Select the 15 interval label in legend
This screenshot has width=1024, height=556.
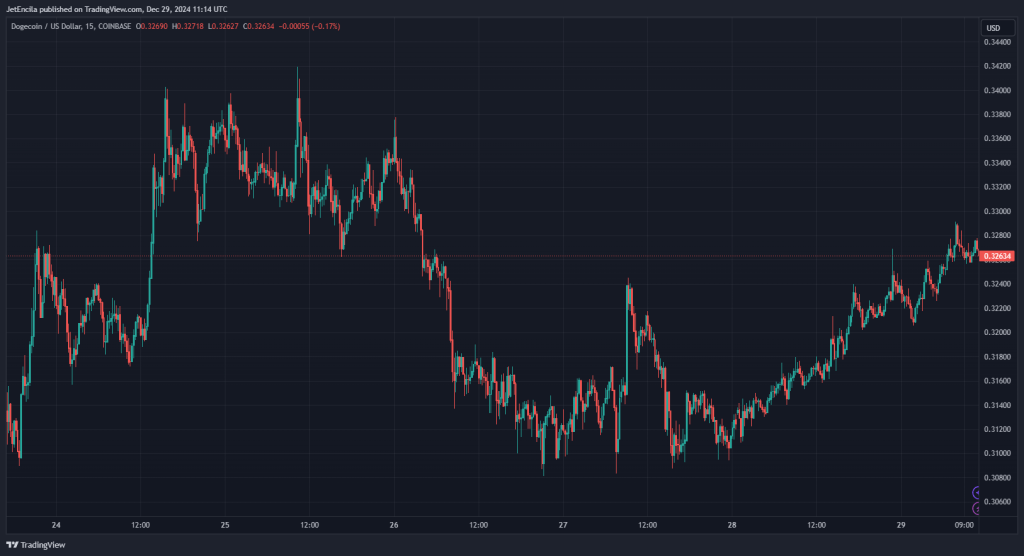89,27
